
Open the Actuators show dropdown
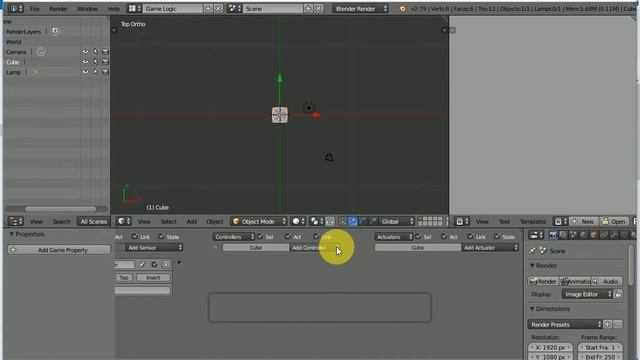click(x=394, y=237)
